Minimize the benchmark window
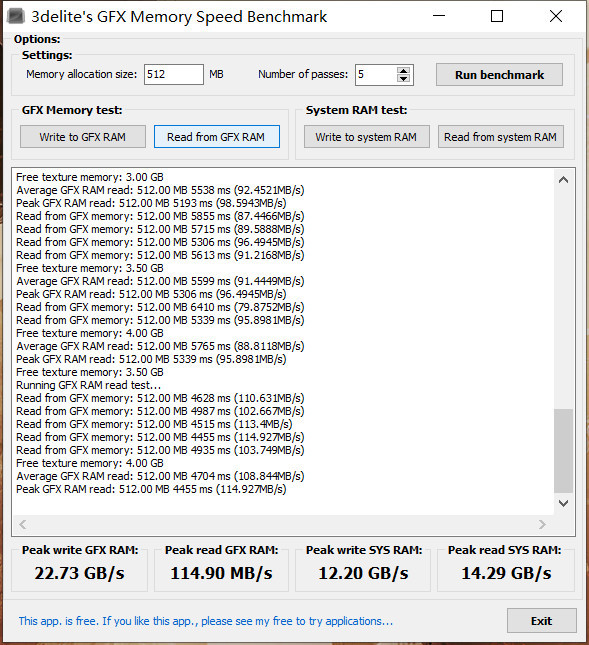This screenshot has width=589, height=645. pyautogui.click(x=439, y=16)
